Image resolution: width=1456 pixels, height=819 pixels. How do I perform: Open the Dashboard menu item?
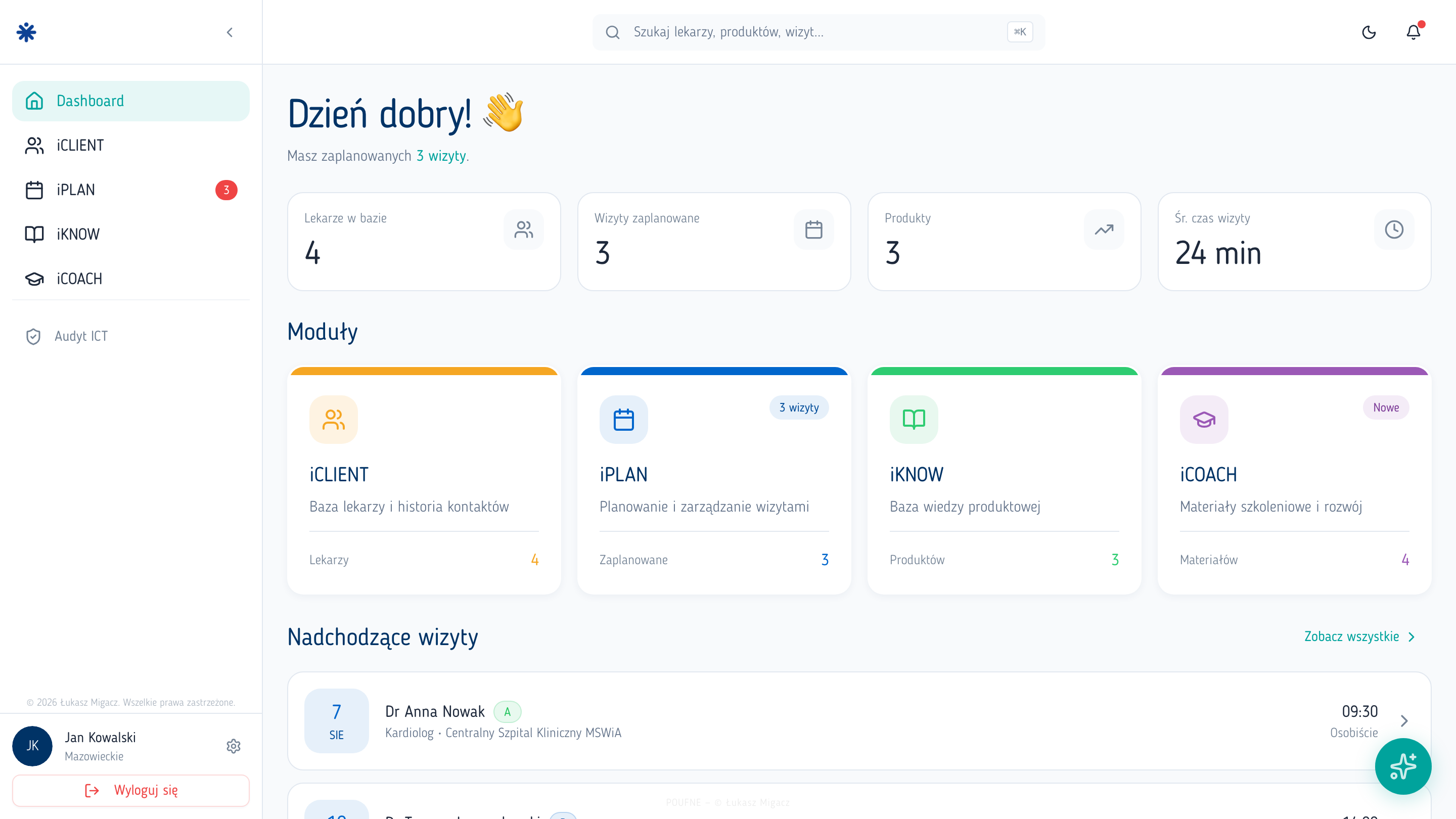point(130,101)
